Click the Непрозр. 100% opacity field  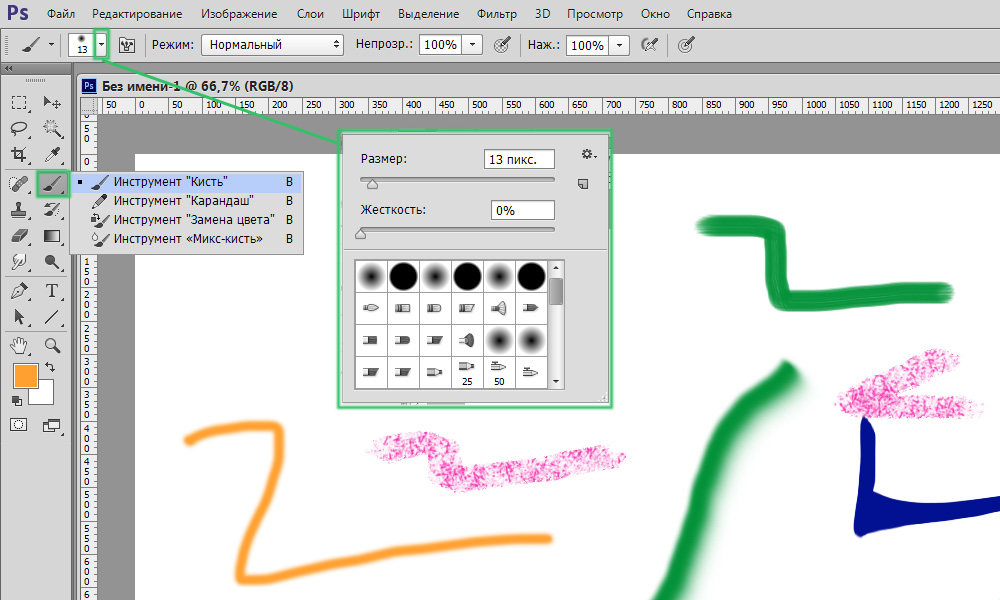point(440,45)
